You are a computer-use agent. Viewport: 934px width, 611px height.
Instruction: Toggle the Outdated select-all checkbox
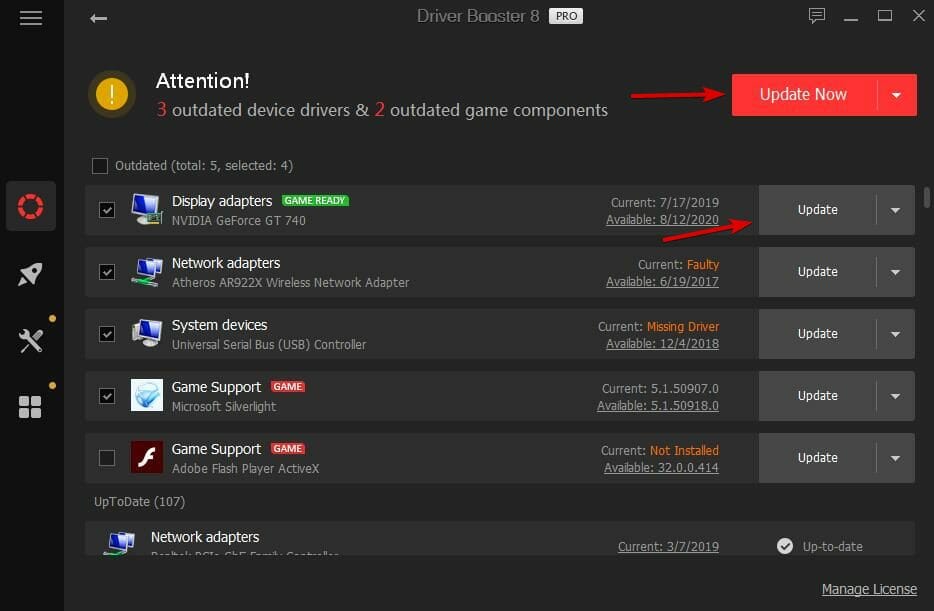[100, 166]
